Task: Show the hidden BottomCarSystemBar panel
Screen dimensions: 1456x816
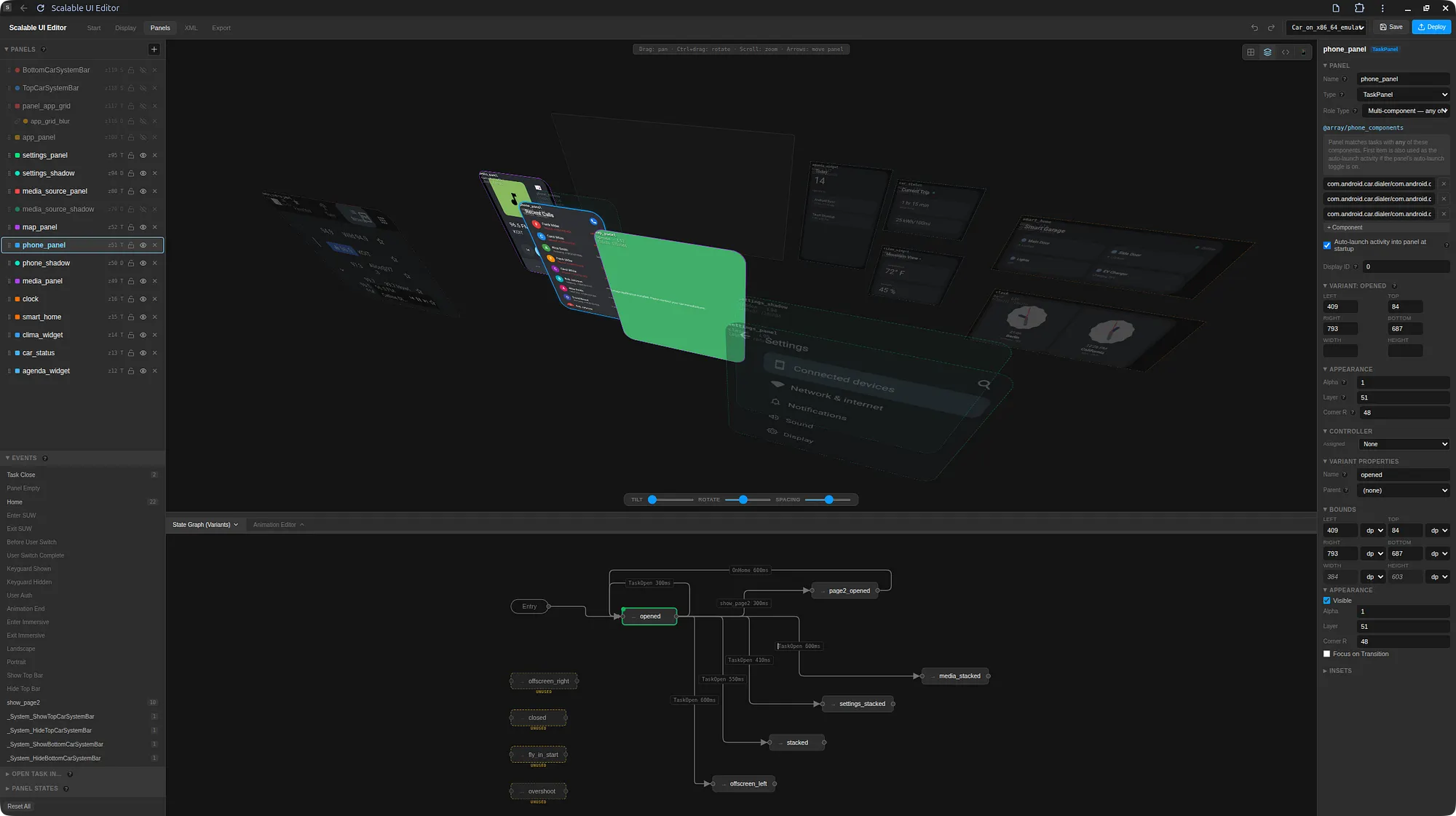Action: point(143,71)
